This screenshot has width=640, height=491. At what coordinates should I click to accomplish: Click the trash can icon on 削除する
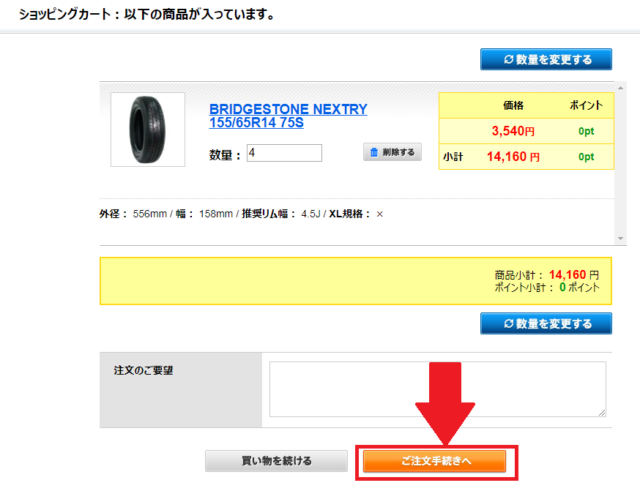(374, 152)
